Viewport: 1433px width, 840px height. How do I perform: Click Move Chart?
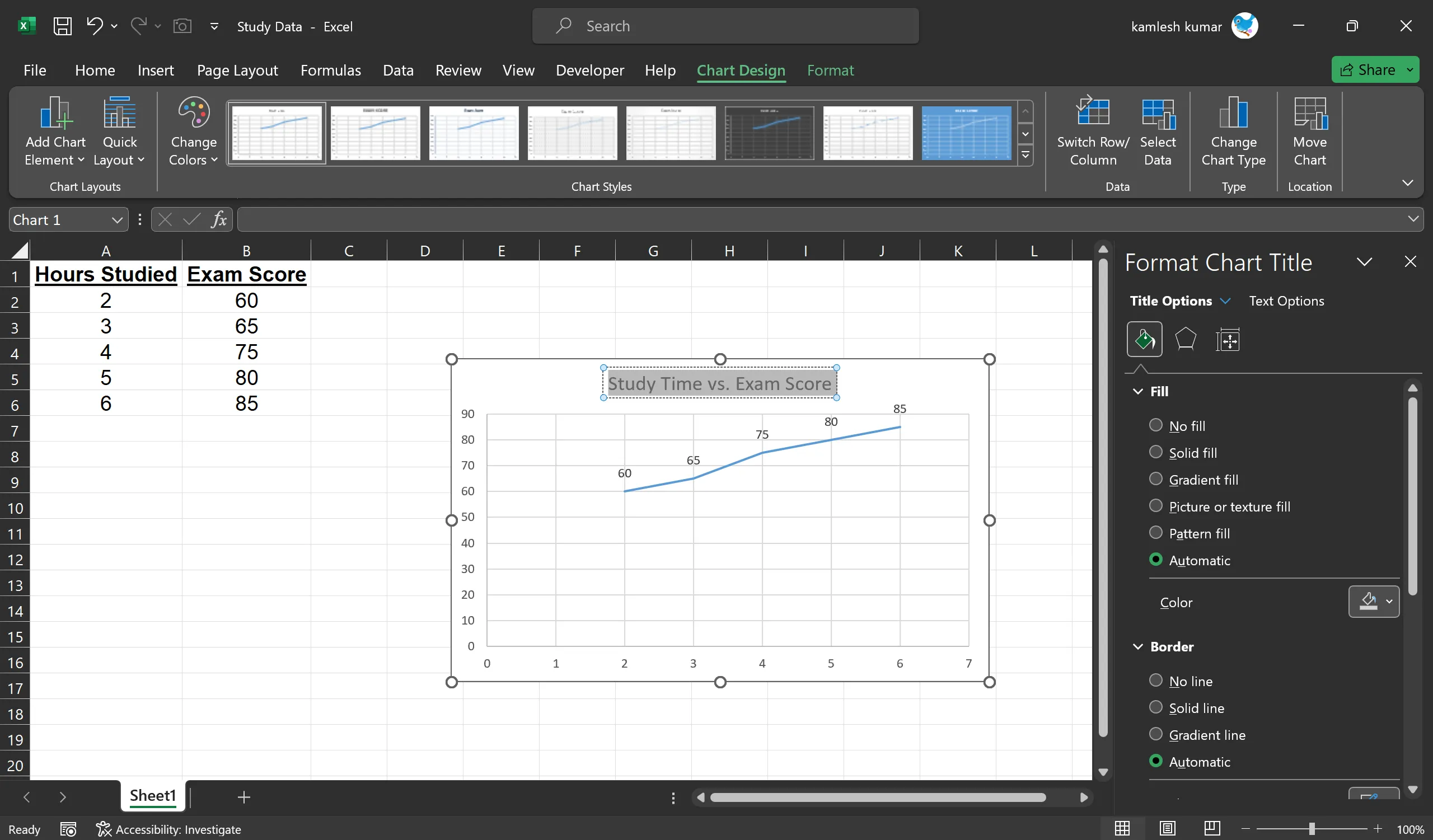(1310, 132)
